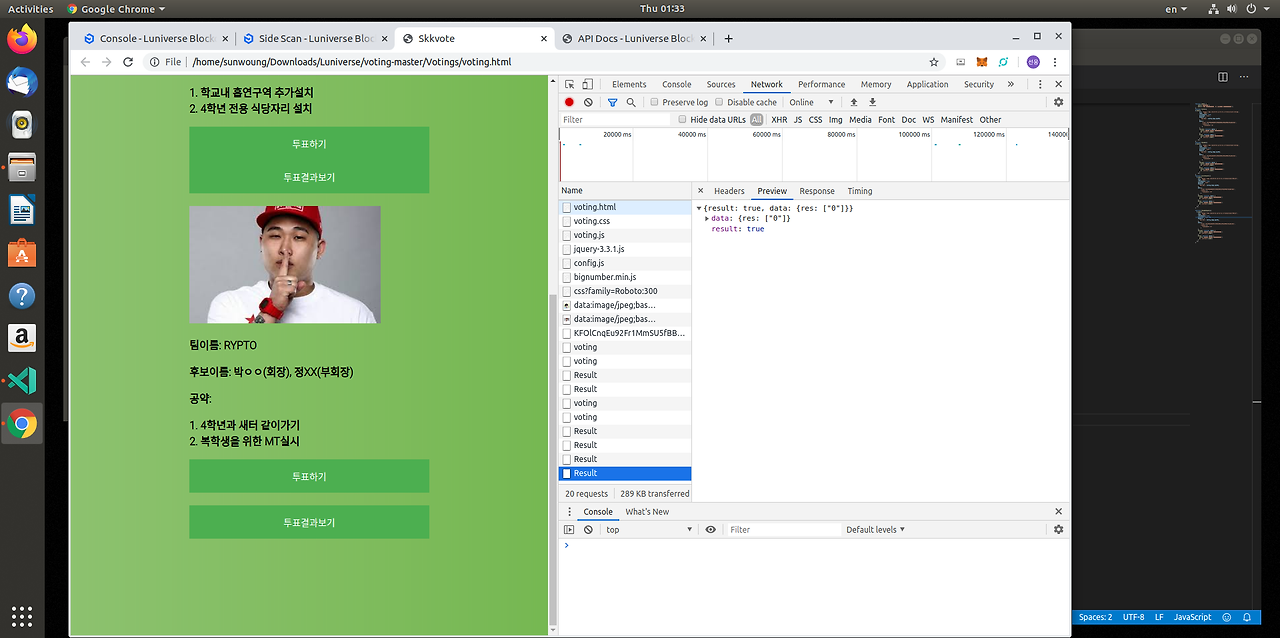
Task: Open the top JavaScript context dropdown
Action: 648,530
